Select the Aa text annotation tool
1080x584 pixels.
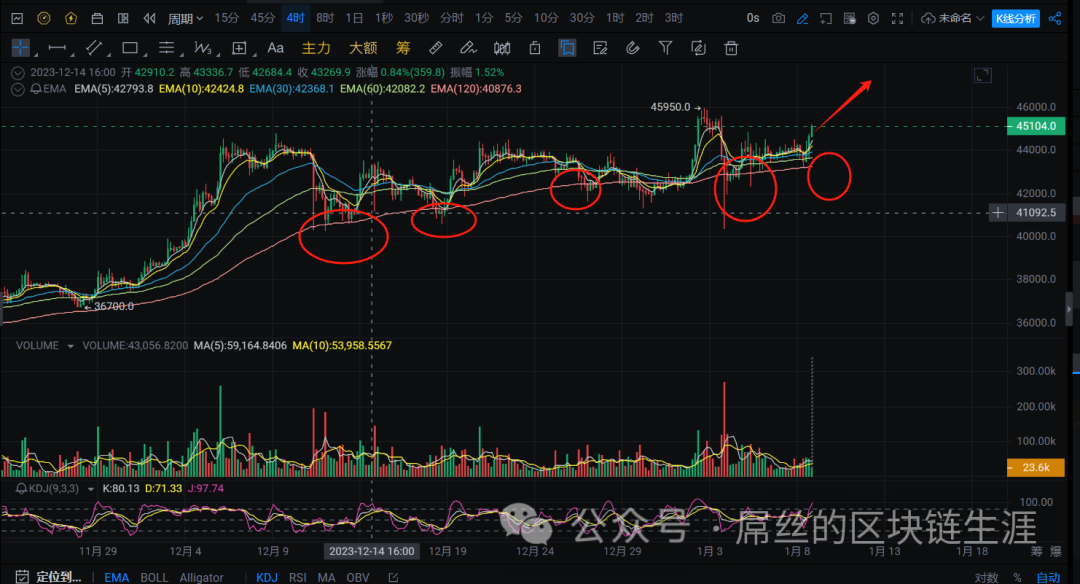pos(276,48)
